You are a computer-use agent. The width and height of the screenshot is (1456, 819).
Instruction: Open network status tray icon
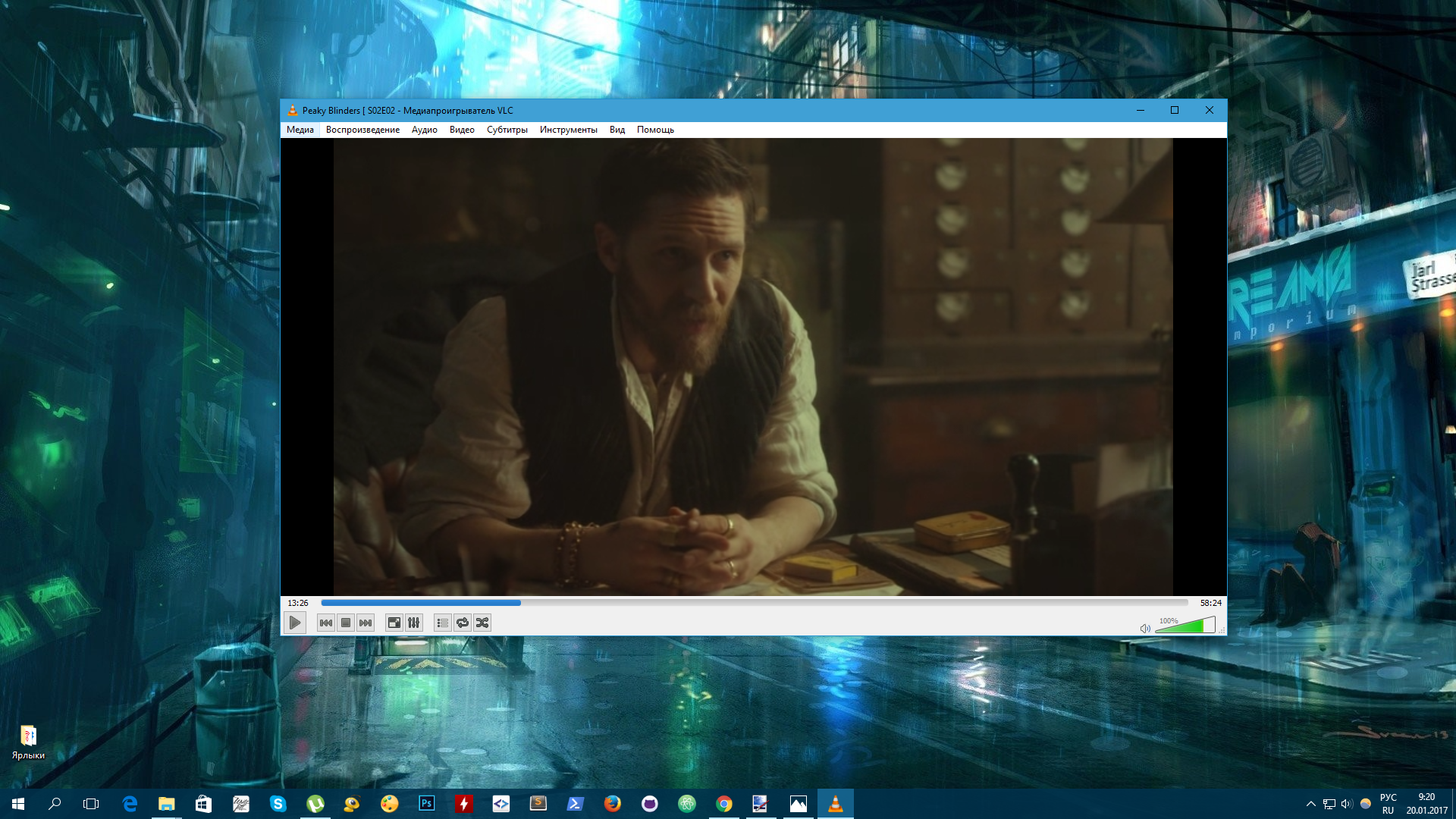pyautogui.click(x=1329, y=804)
